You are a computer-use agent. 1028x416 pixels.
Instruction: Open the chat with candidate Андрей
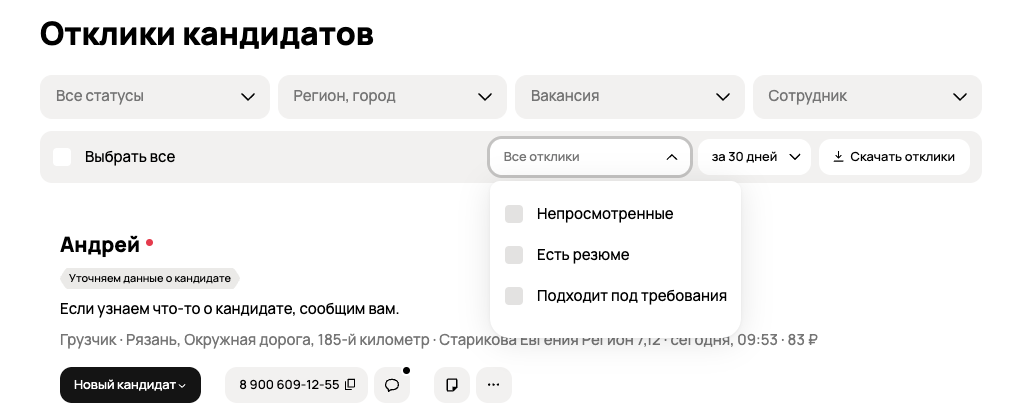pos(392,385)
